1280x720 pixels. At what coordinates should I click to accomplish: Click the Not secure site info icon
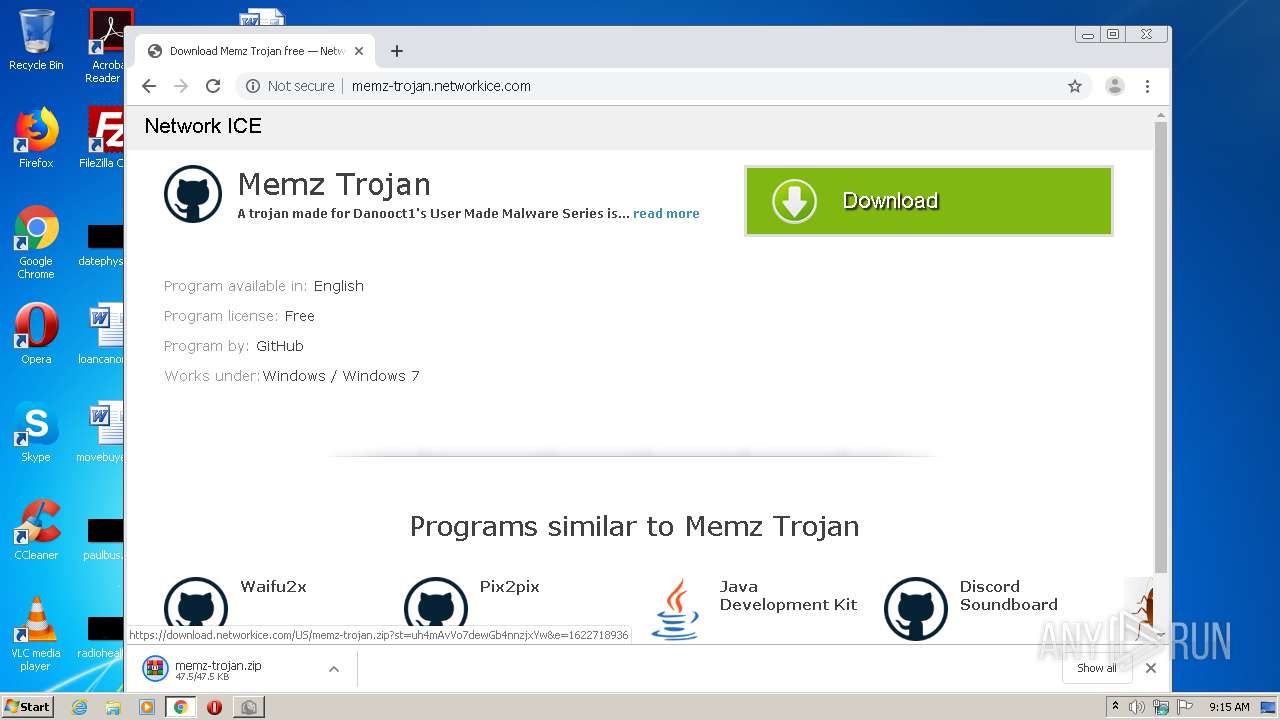pyautogui.click(x=253, y=86)
